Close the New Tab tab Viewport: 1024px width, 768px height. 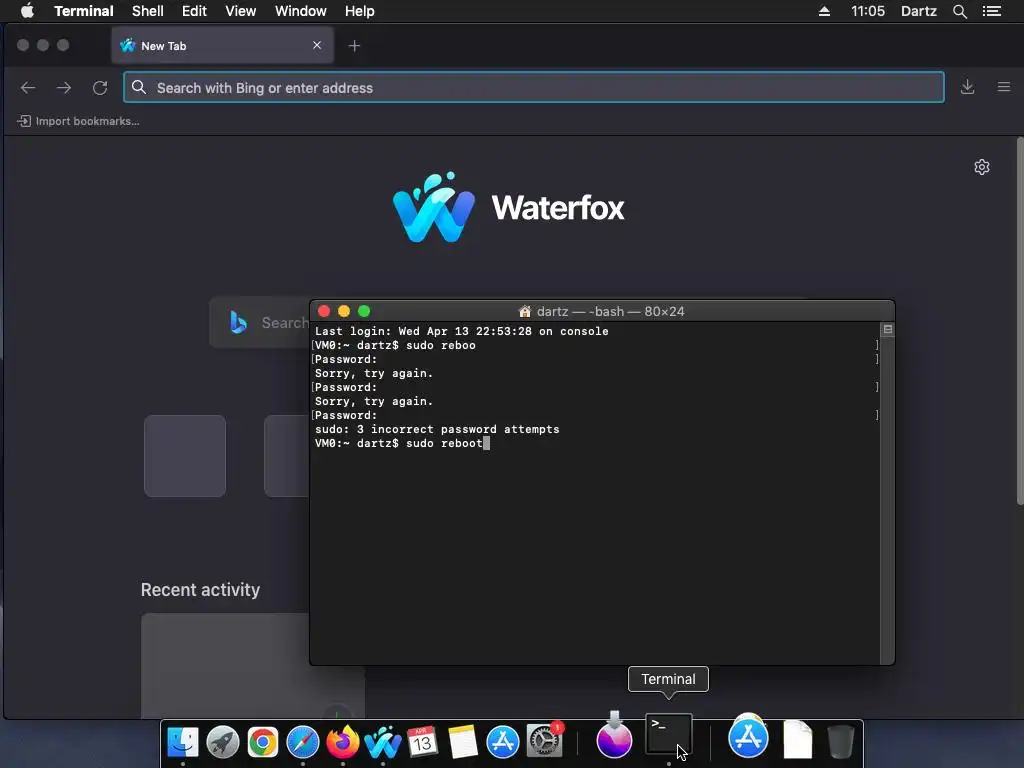(317, 45)
